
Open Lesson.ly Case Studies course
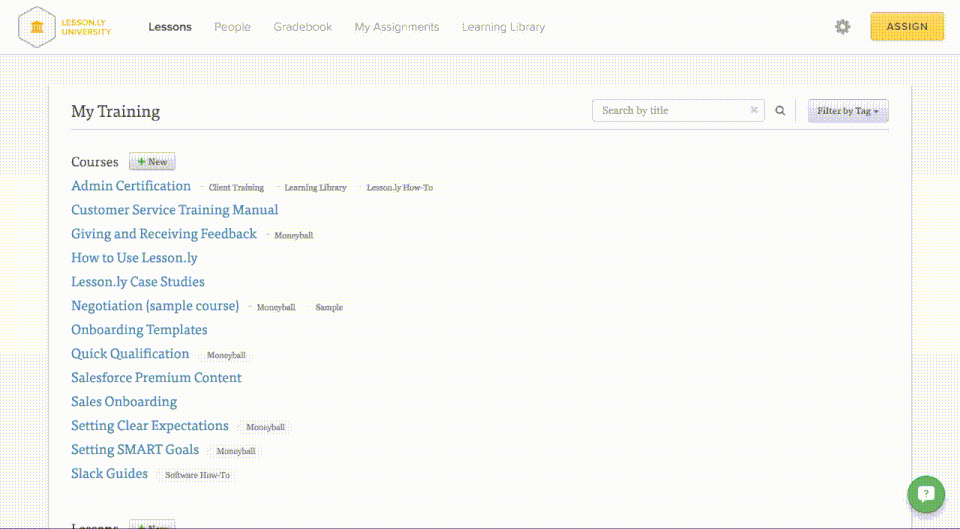click(138, 282)
